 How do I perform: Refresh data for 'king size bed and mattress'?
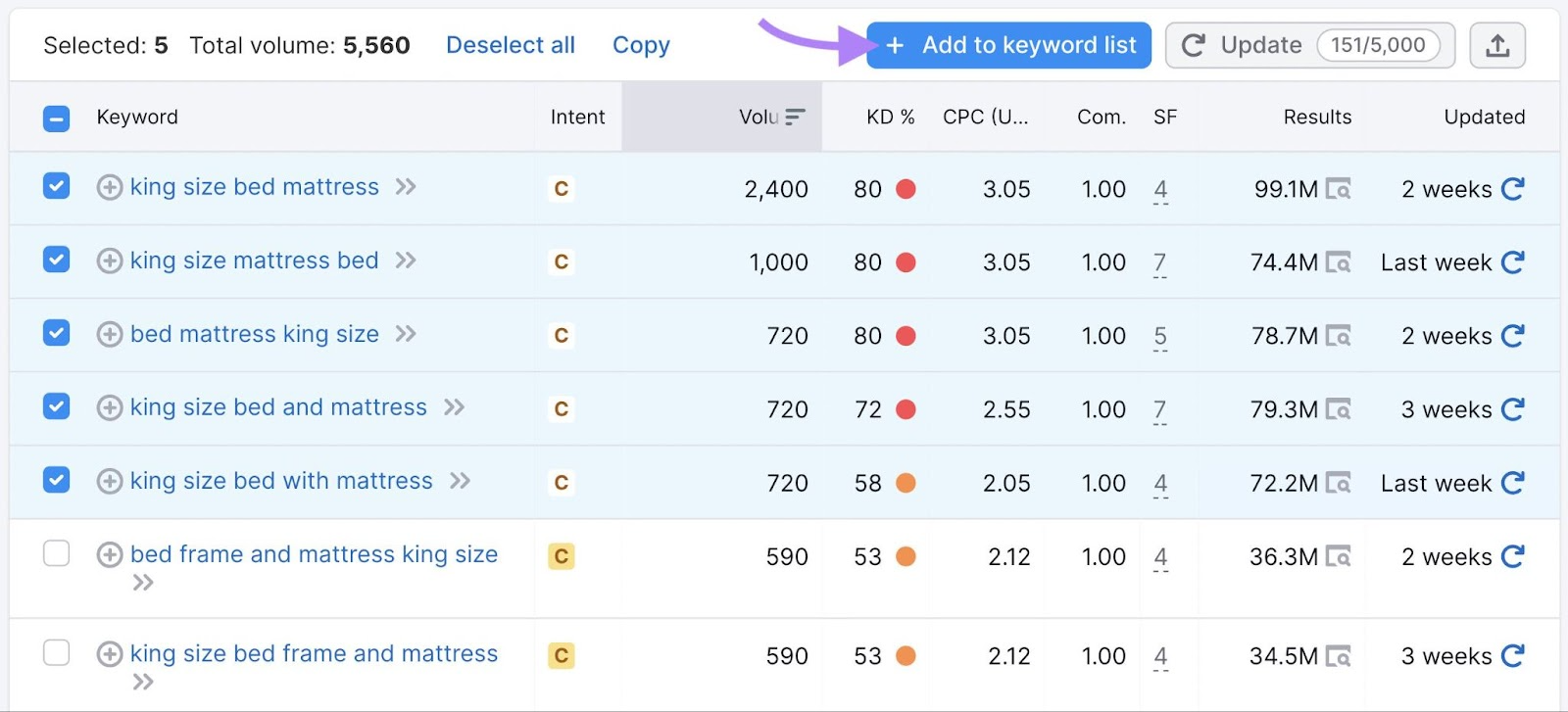pyautogui.click(x=1513, y=409)
